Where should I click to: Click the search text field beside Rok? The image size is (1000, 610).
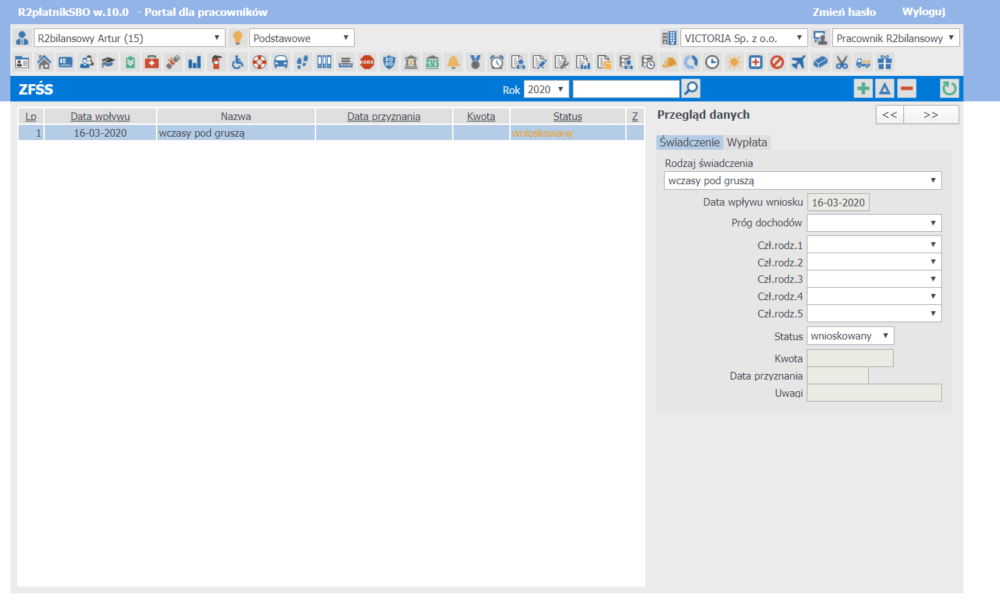[x=625, y=90]
